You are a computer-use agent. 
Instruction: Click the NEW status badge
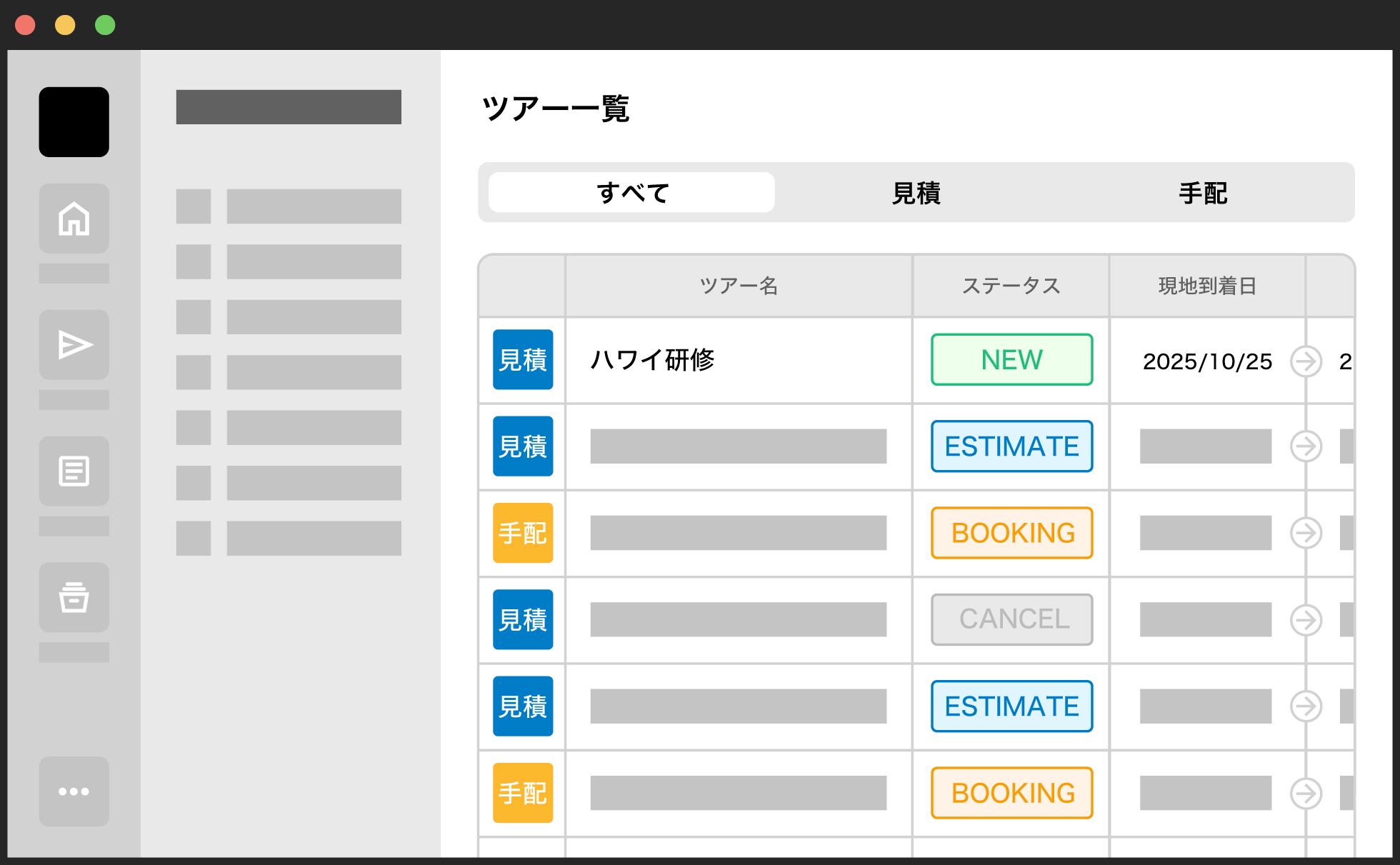click(x=1011, y=360)
